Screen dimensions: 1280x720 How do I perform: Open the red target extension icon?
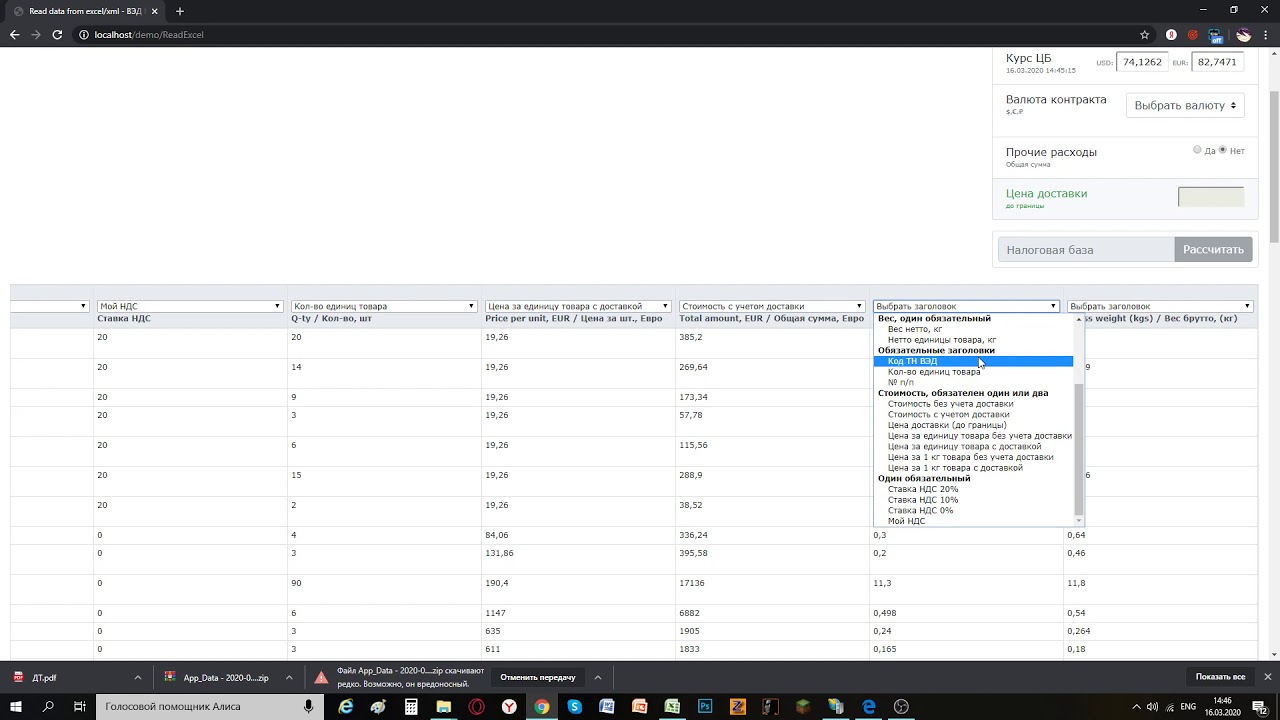[1193, 34]
